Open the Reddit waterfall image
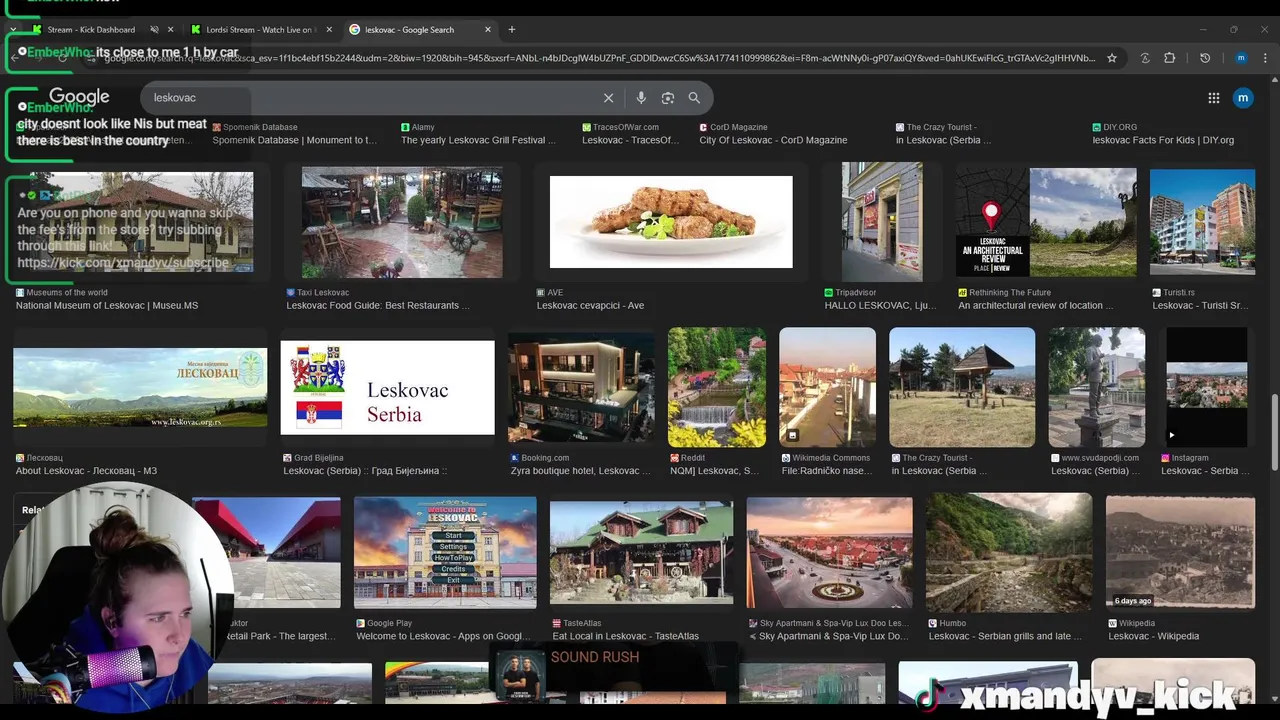The width and height of the screenshot is (1280, 720). [x=717, y=387]
